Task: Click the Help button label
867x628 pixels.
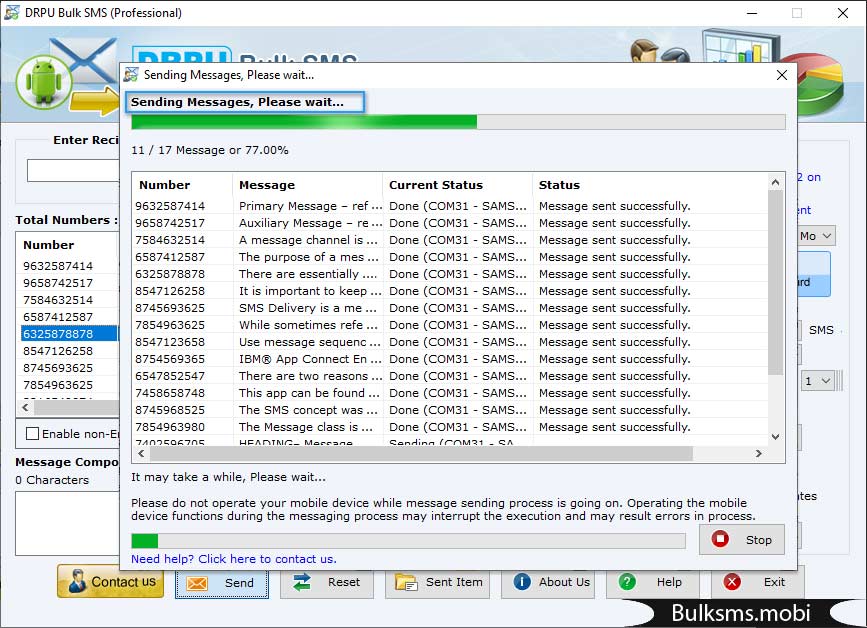Action: (668, 582)
